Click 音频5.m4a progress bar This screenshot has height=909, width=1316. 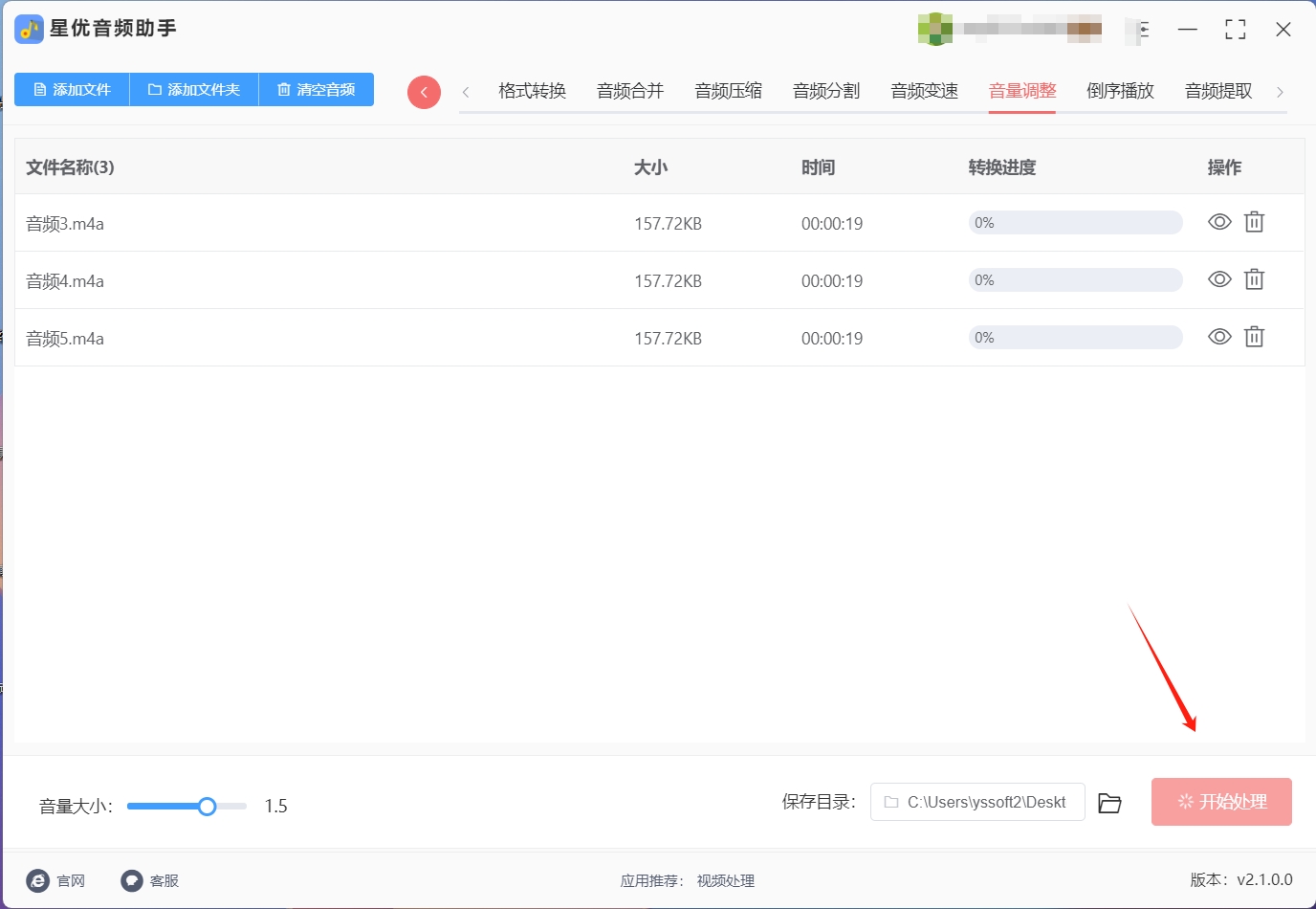click(x=1075, y=338)
